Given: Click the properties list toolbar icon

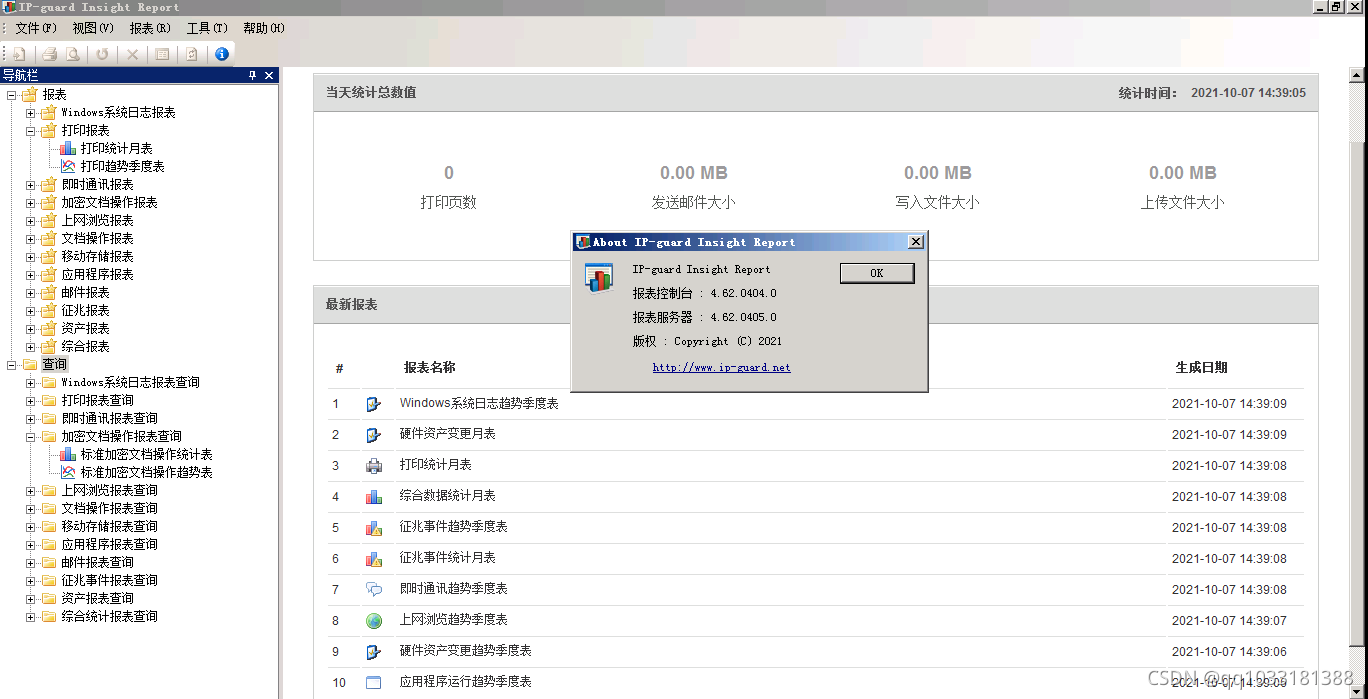Looking at the screenshot, I should point(162,54).
